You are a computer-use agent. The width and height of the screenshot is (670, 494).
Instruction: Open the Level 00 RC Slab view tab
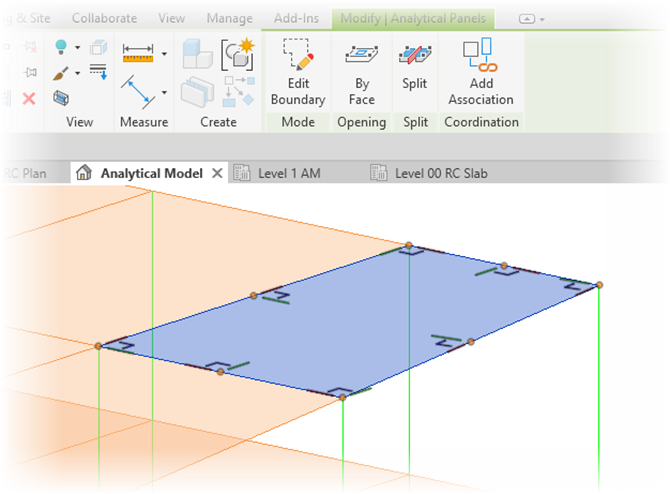[x=440, y=173]
